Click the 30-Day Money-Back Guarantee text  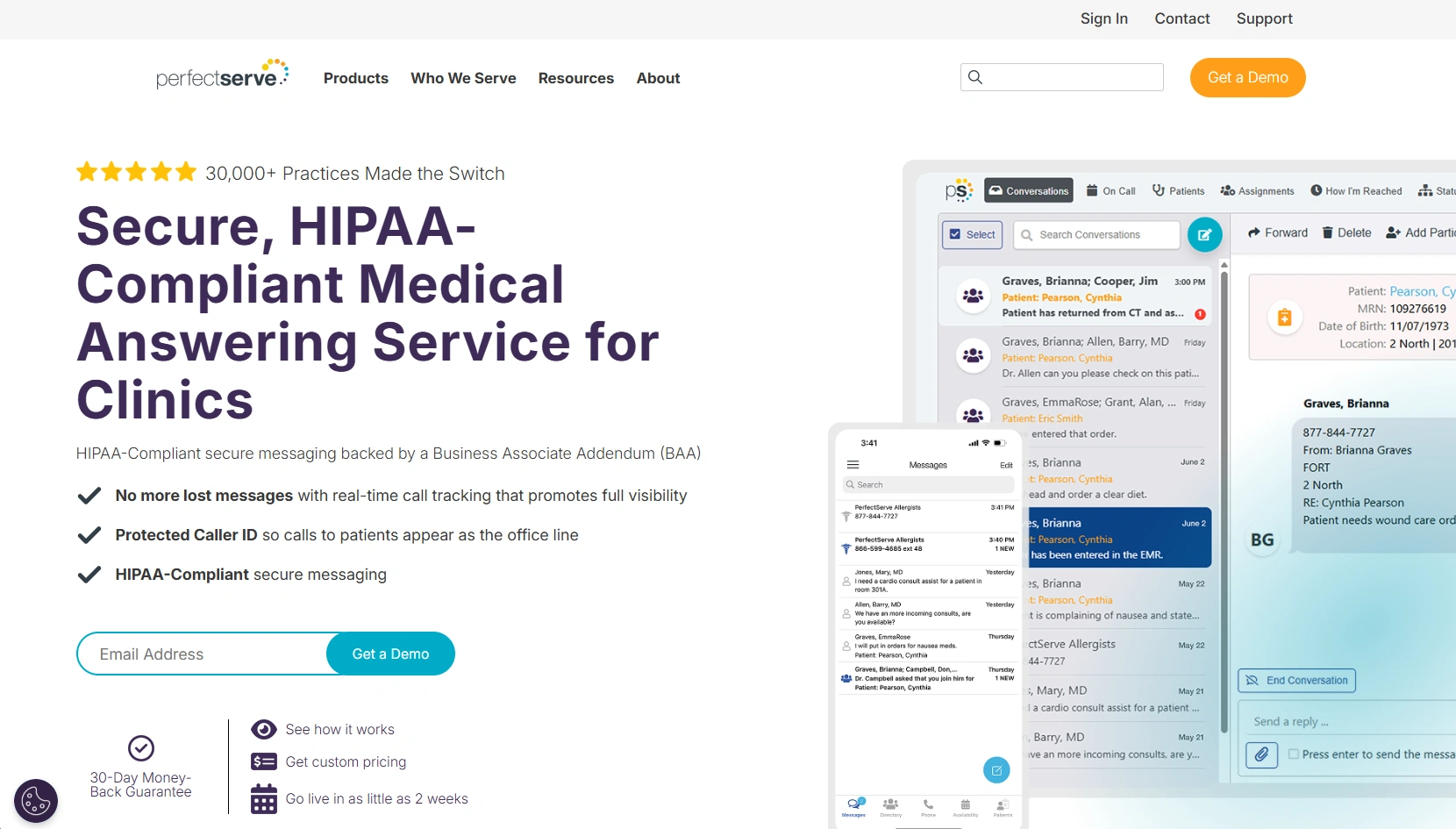[x=140, y=784]
